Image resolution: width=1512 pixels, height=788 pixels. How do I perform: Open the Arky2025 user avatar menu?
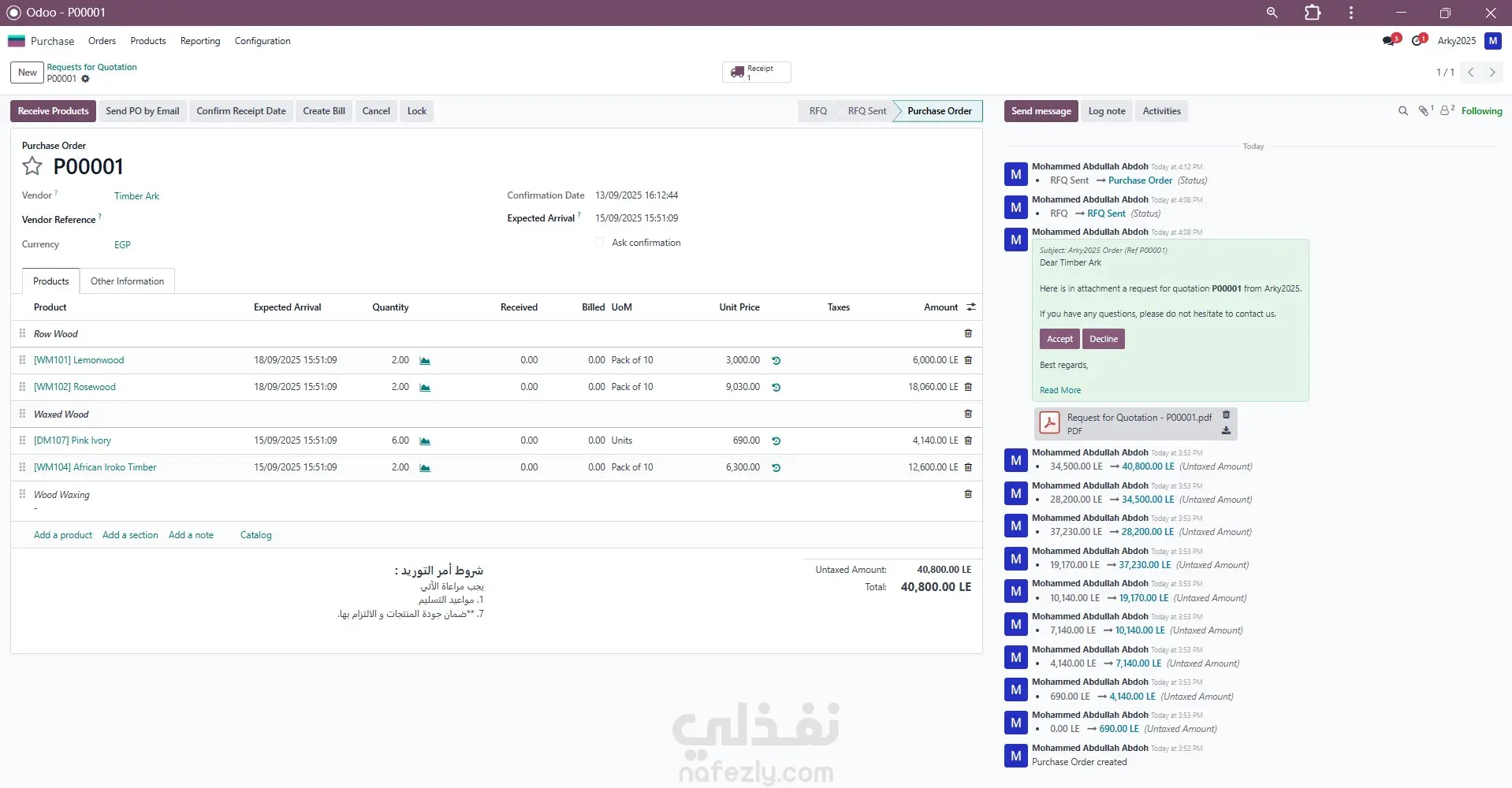(x=1493, y=41)
